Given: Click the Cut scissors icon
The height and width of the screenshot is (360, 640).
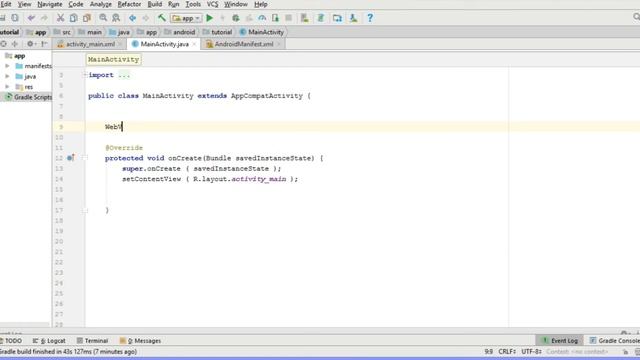Looking at the screenshot, I should point(60,18).
